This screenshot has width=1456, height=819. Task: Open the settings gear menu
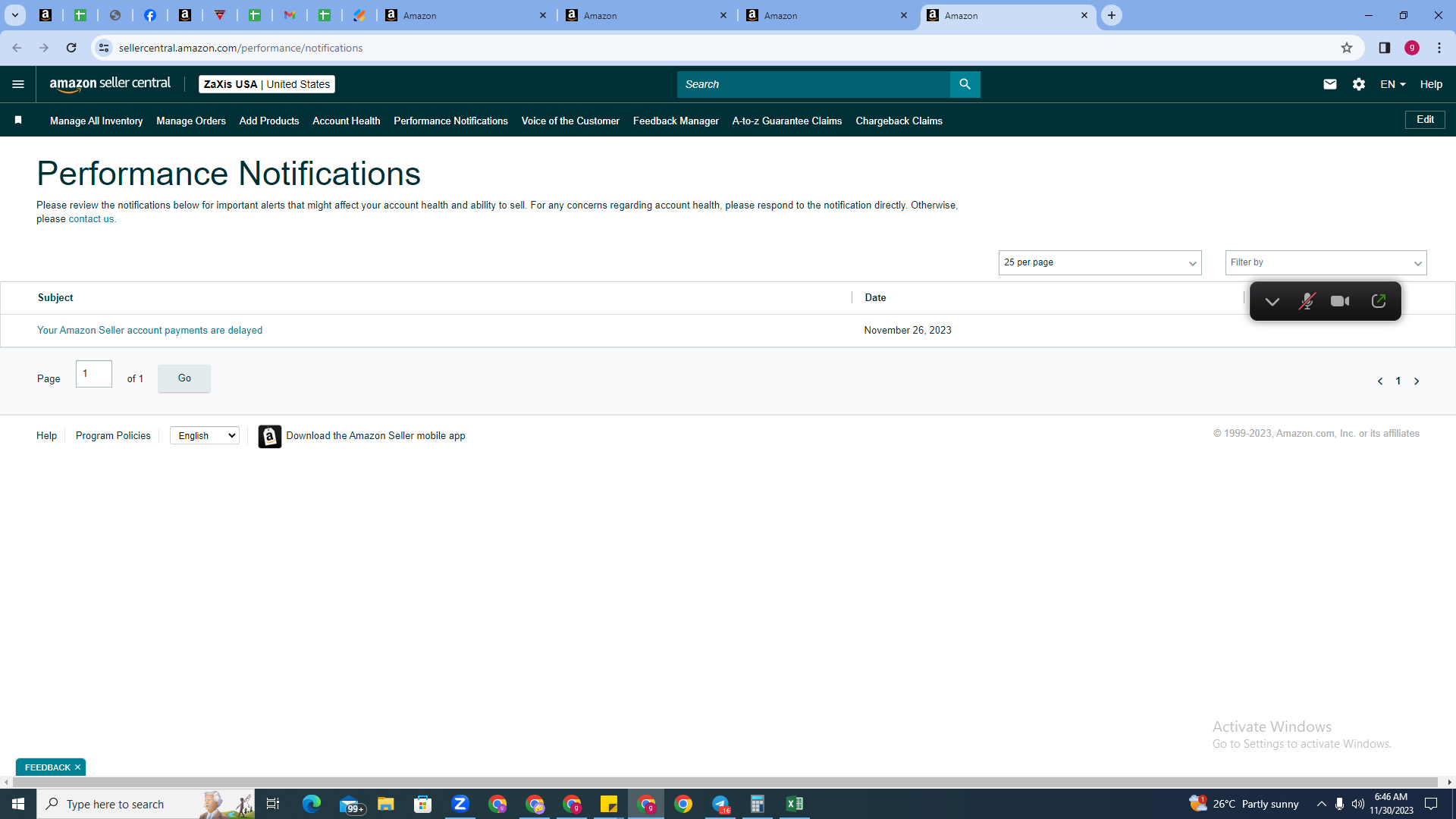click(1359, 84)
